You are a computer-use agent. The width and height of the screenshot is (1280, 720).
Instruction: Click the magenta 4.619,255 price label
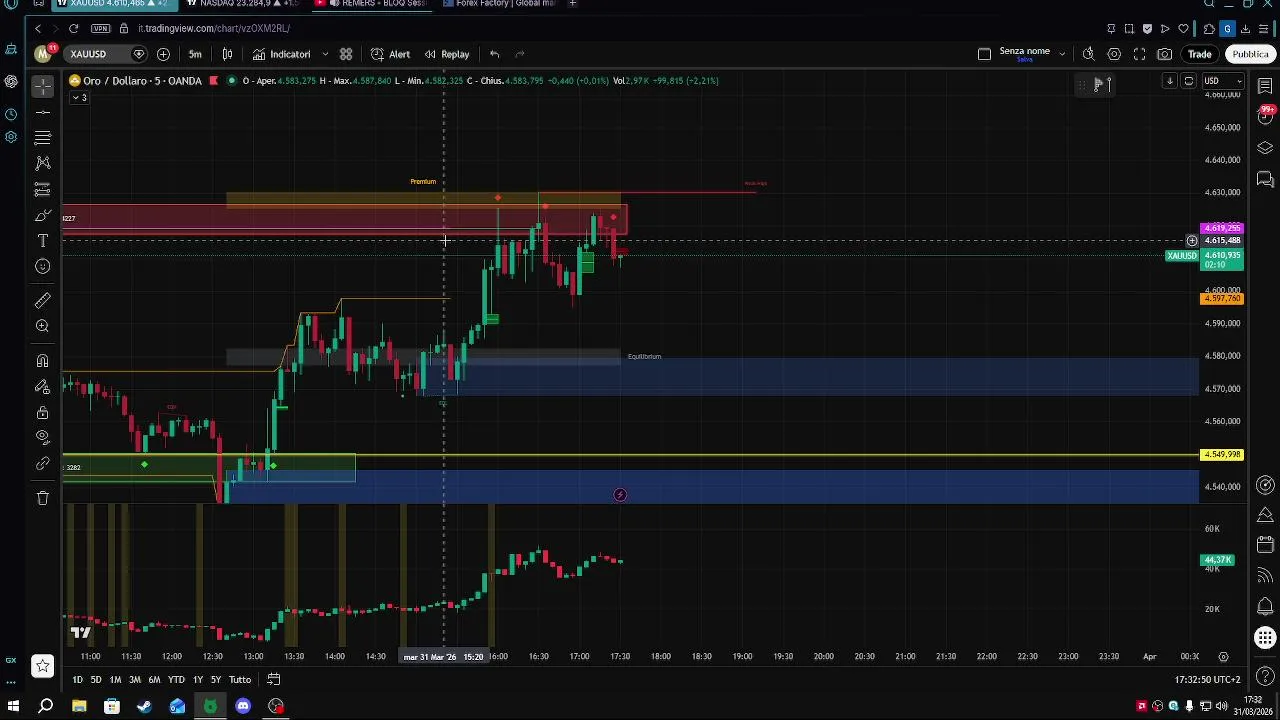(1222, 229)
